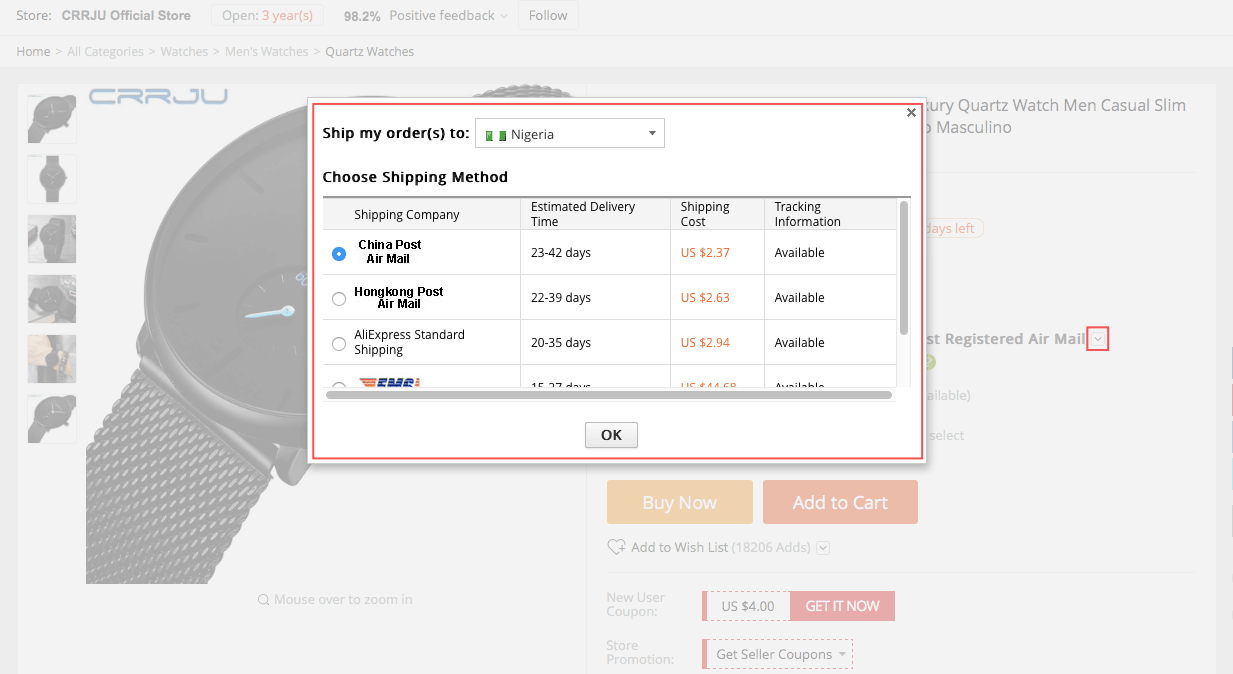Viewport: 1233px width, 674px height.
Task: Select China Post Air Mail radio button
Action: point(339,254)
